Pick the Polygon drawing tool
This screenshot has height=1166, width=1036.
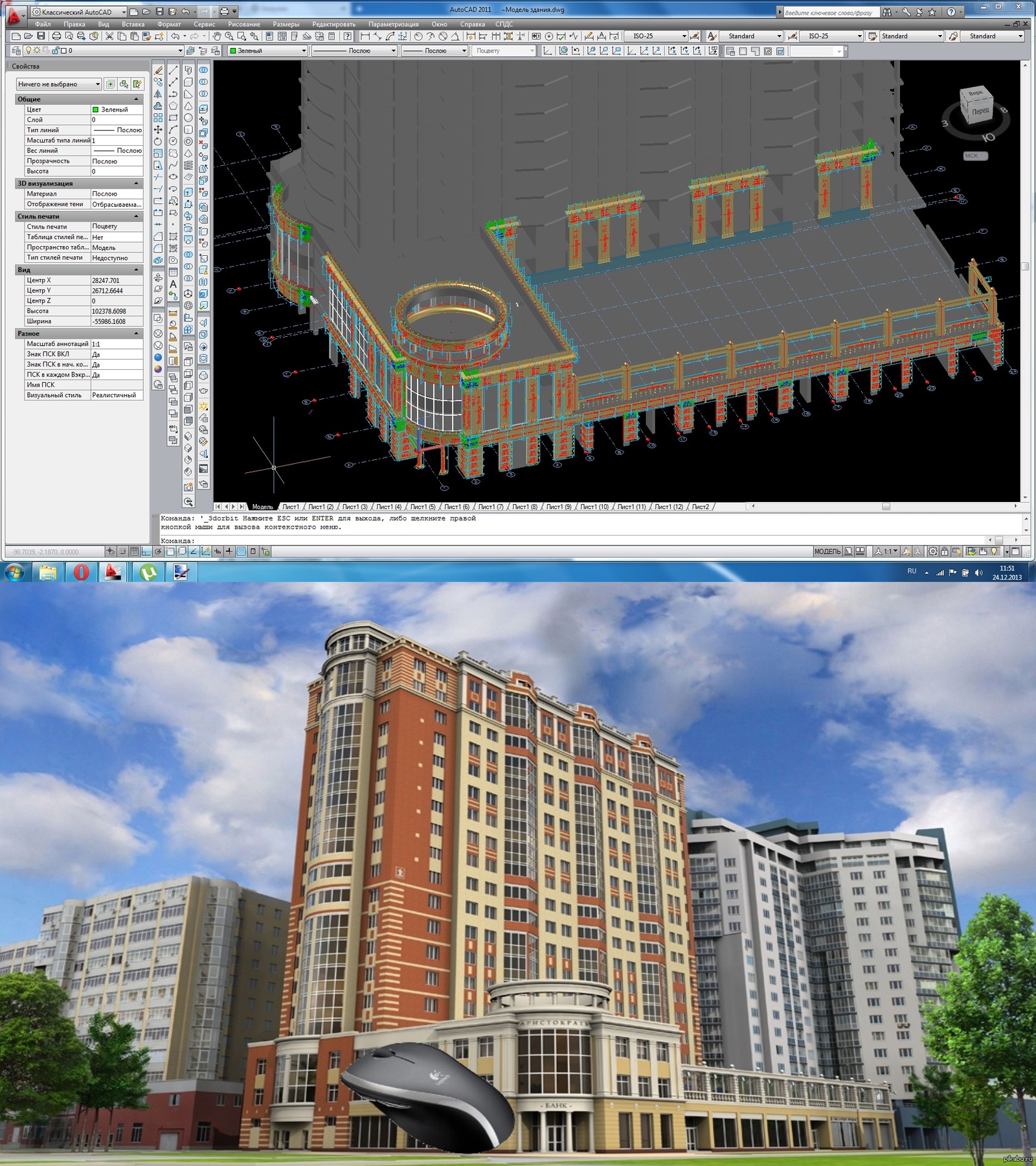pos(174,106)
